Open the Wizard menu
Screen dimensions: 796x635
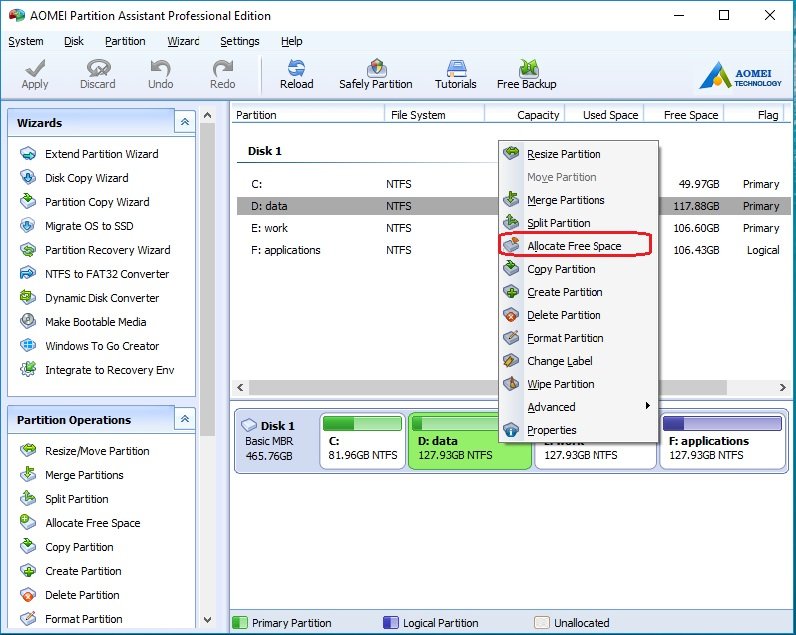pyautogui.click(x=183, y=41)
